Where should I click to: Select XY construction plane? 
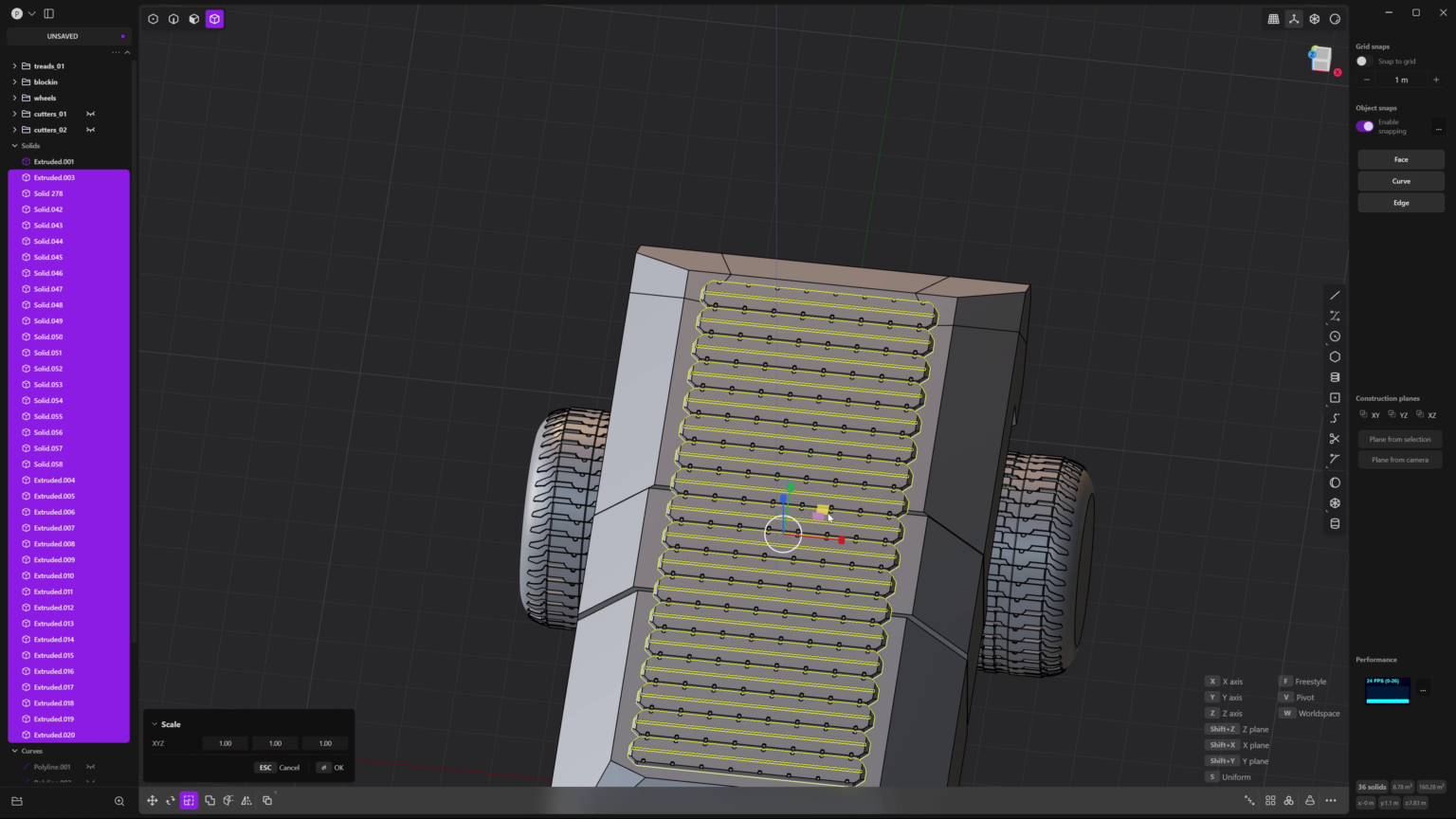coord(1371,415)
